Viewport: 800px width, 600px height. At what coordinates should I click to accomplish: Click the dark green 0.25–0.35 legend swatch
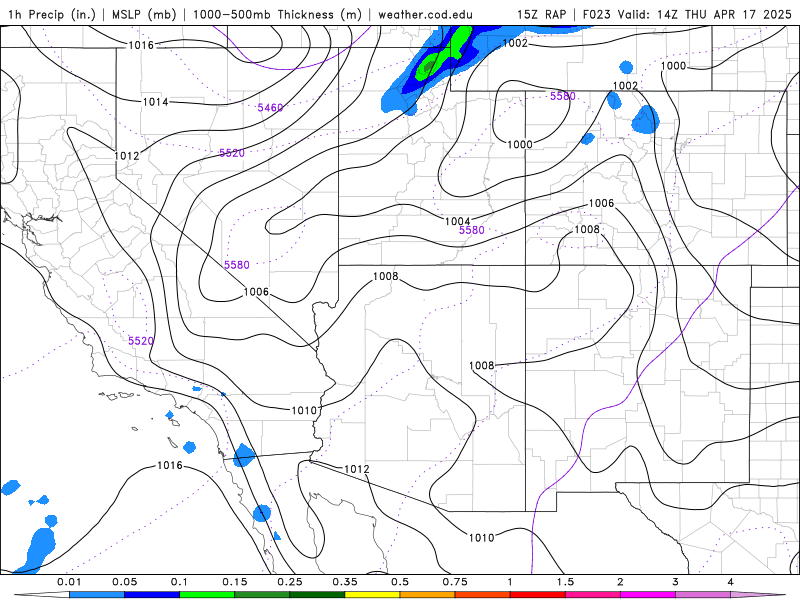coord(317,595)
